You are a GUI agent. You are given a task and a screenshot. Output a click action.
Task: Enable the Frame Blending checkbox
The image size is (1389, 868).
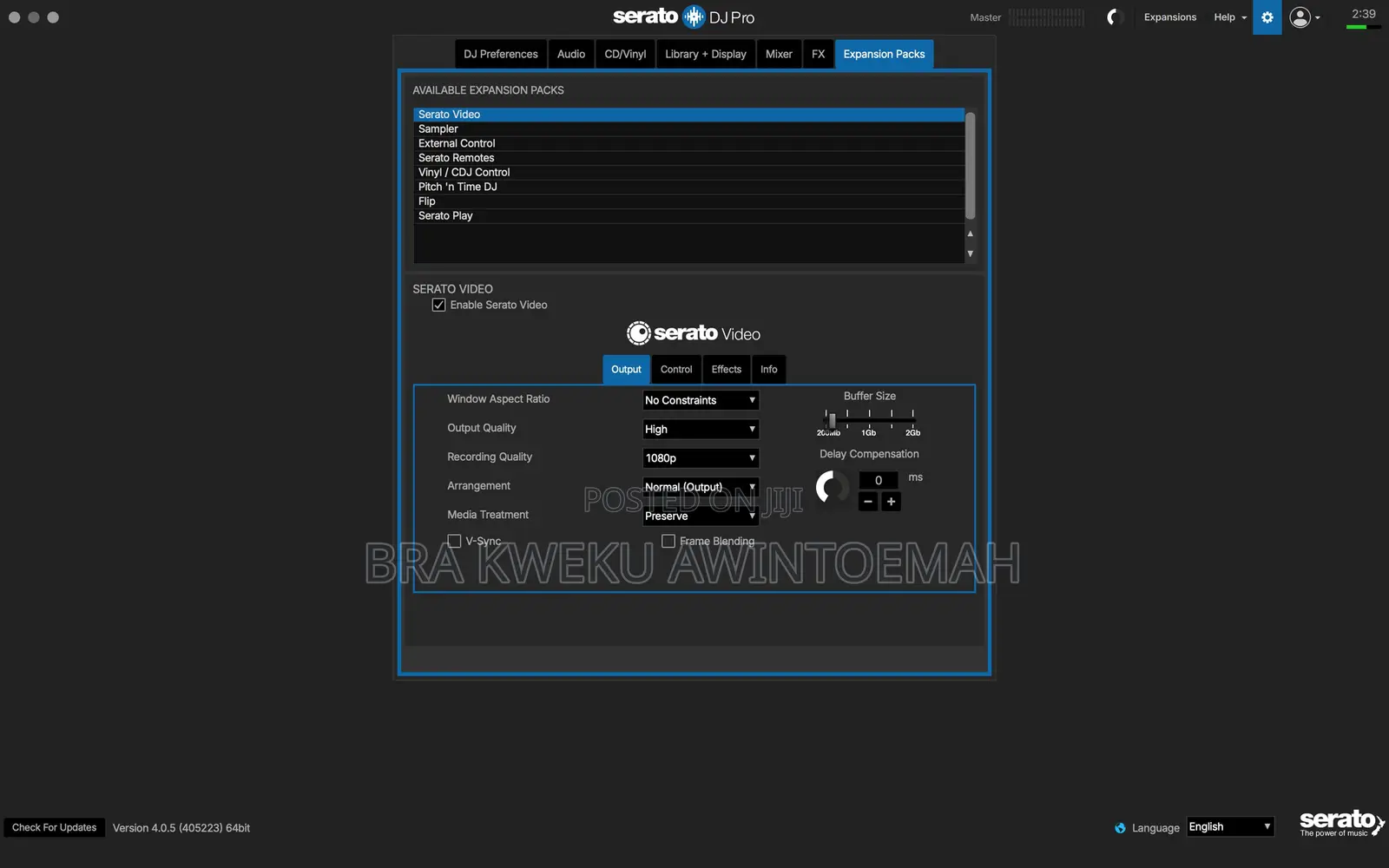tap(668, 541)
